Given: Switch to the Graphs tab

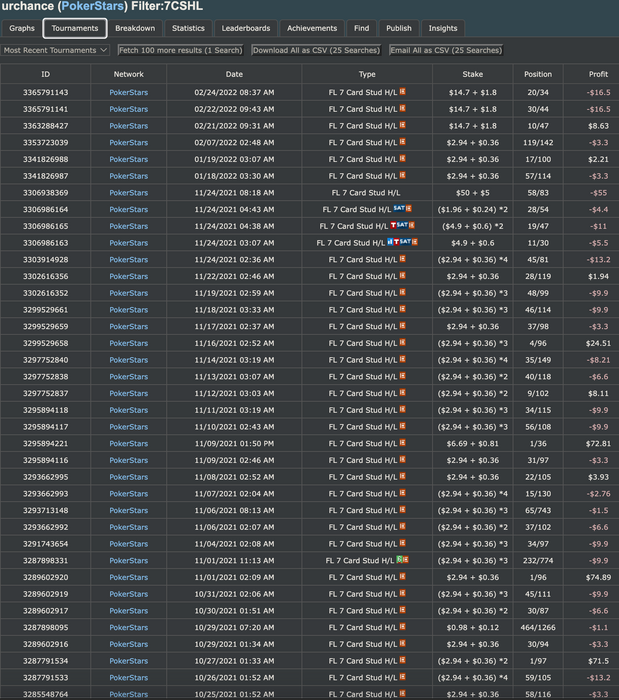Looking at the screenshot, I should tap(22, 28).
